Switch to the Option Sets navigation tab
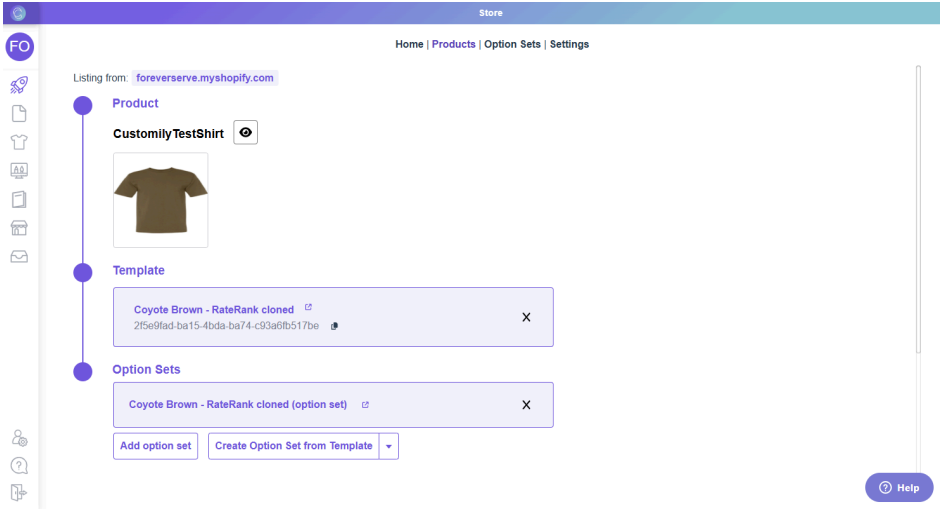This screenshot has width=943, height=516. point(513,44)
